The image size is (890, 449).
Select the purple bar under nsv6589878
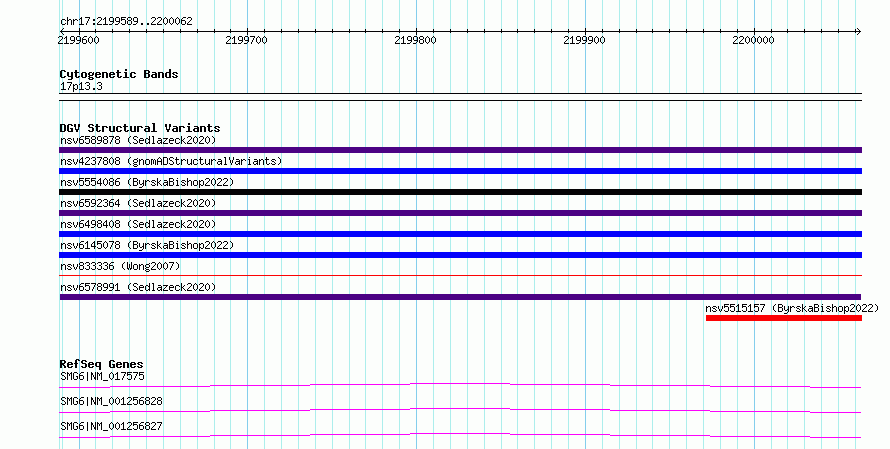460,150
